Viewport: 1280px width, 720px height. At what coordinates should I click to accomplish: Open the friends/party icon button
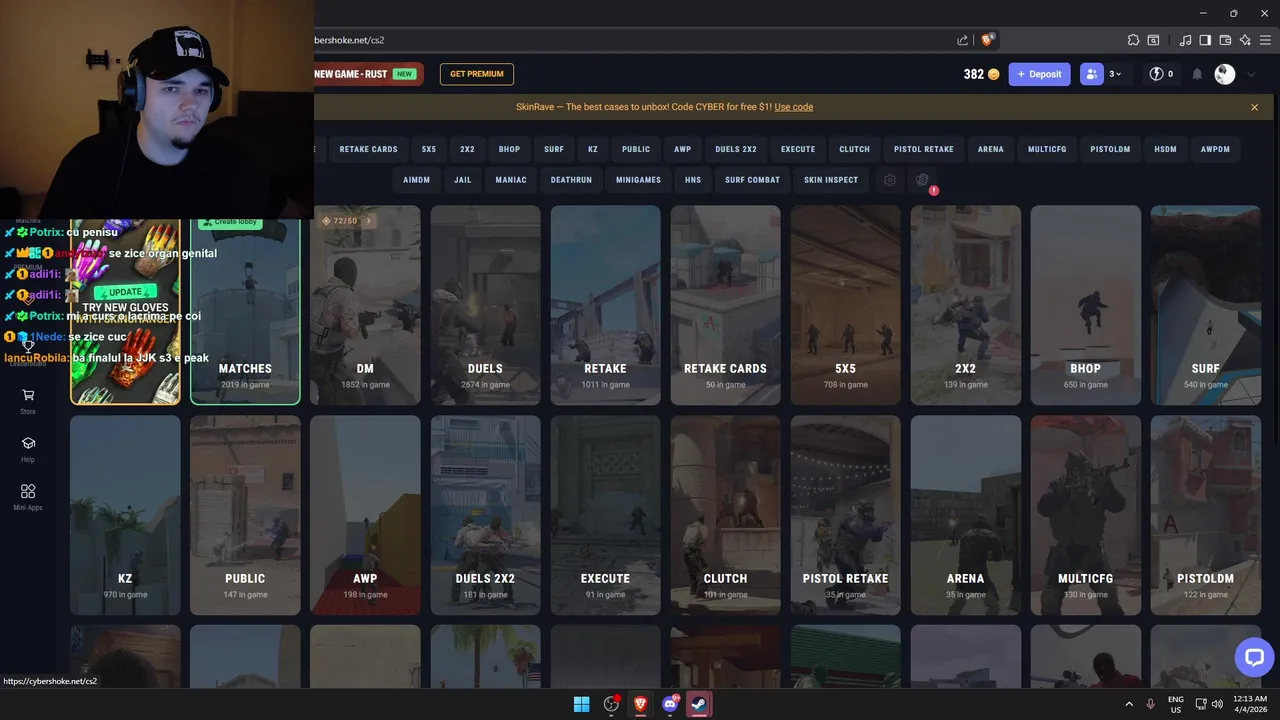pos(1091,74)
